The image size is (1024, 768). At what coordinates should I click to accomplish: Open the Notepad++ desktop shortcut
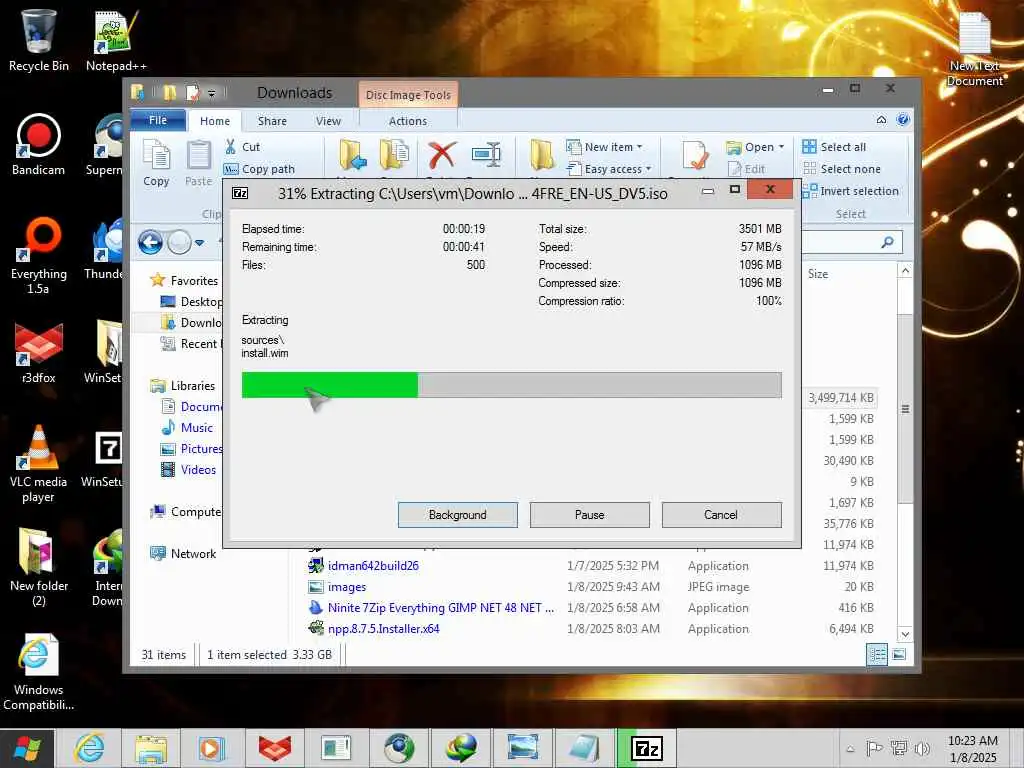point(116,40)
